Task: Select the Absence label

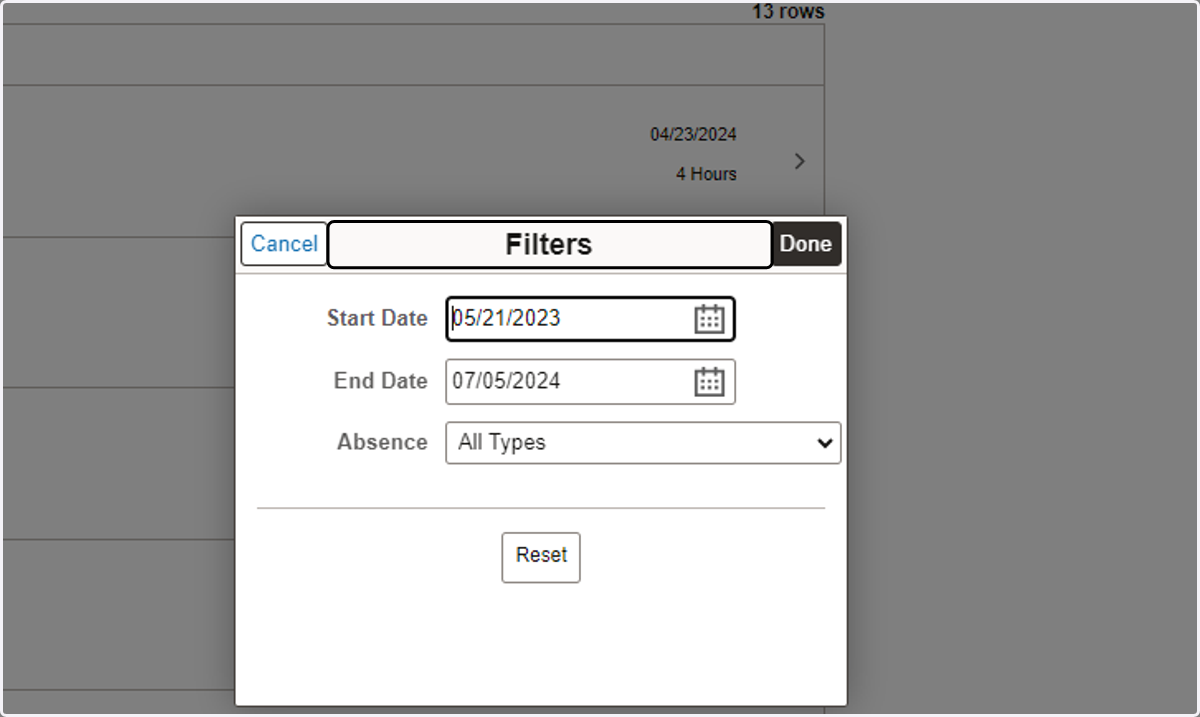Action: (382, 442)
